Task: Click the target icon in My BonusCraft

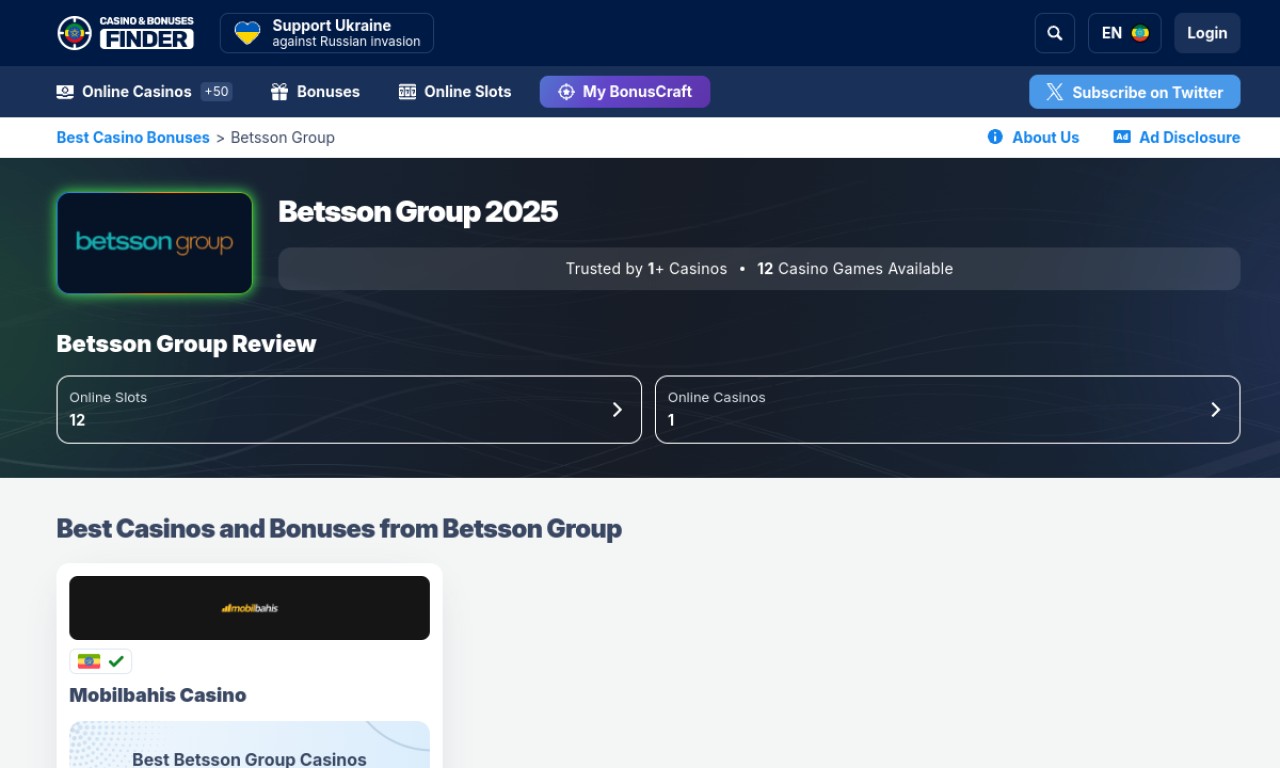Action: point(566,92)
